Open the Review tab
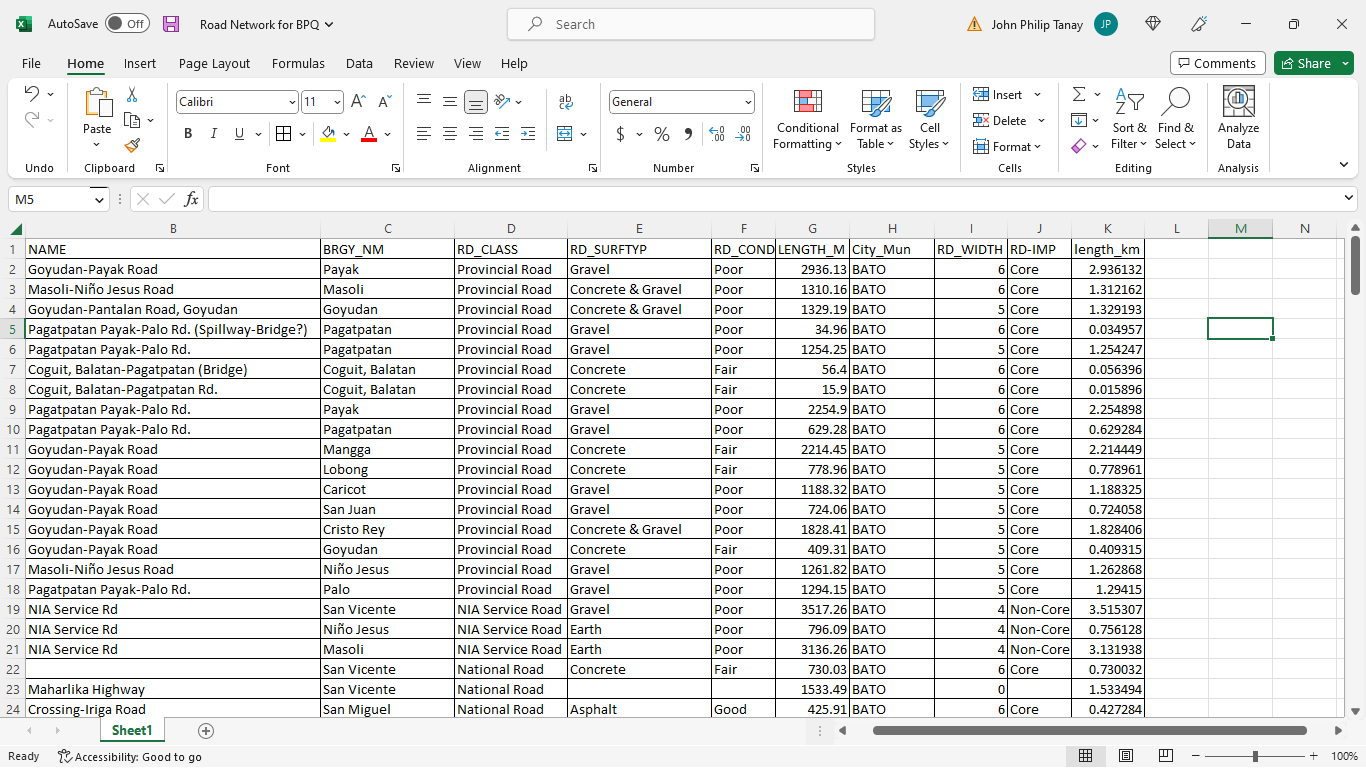The height and width of the screenshot is (768, 1366). [414, 63]
